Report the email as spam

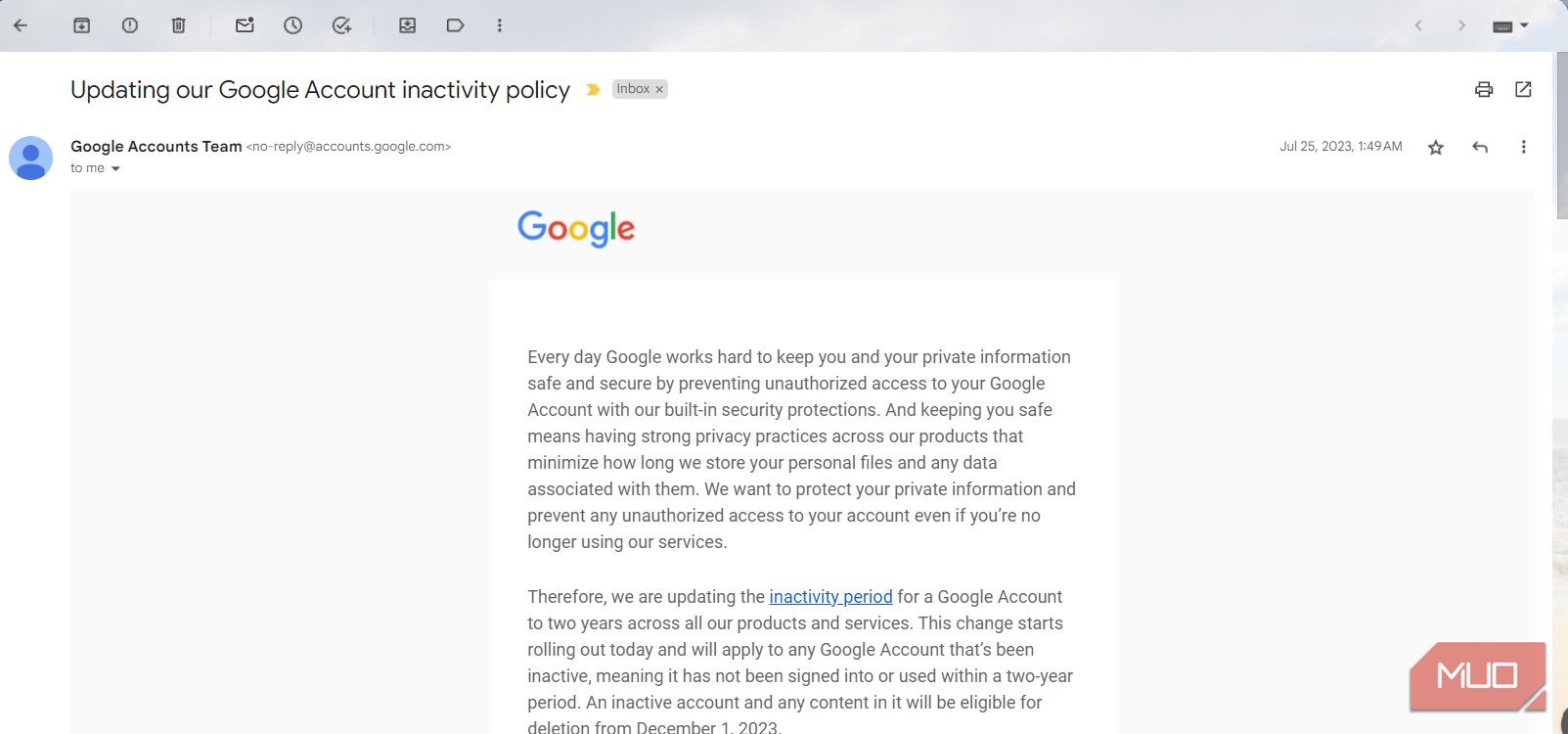click(130, 25)
